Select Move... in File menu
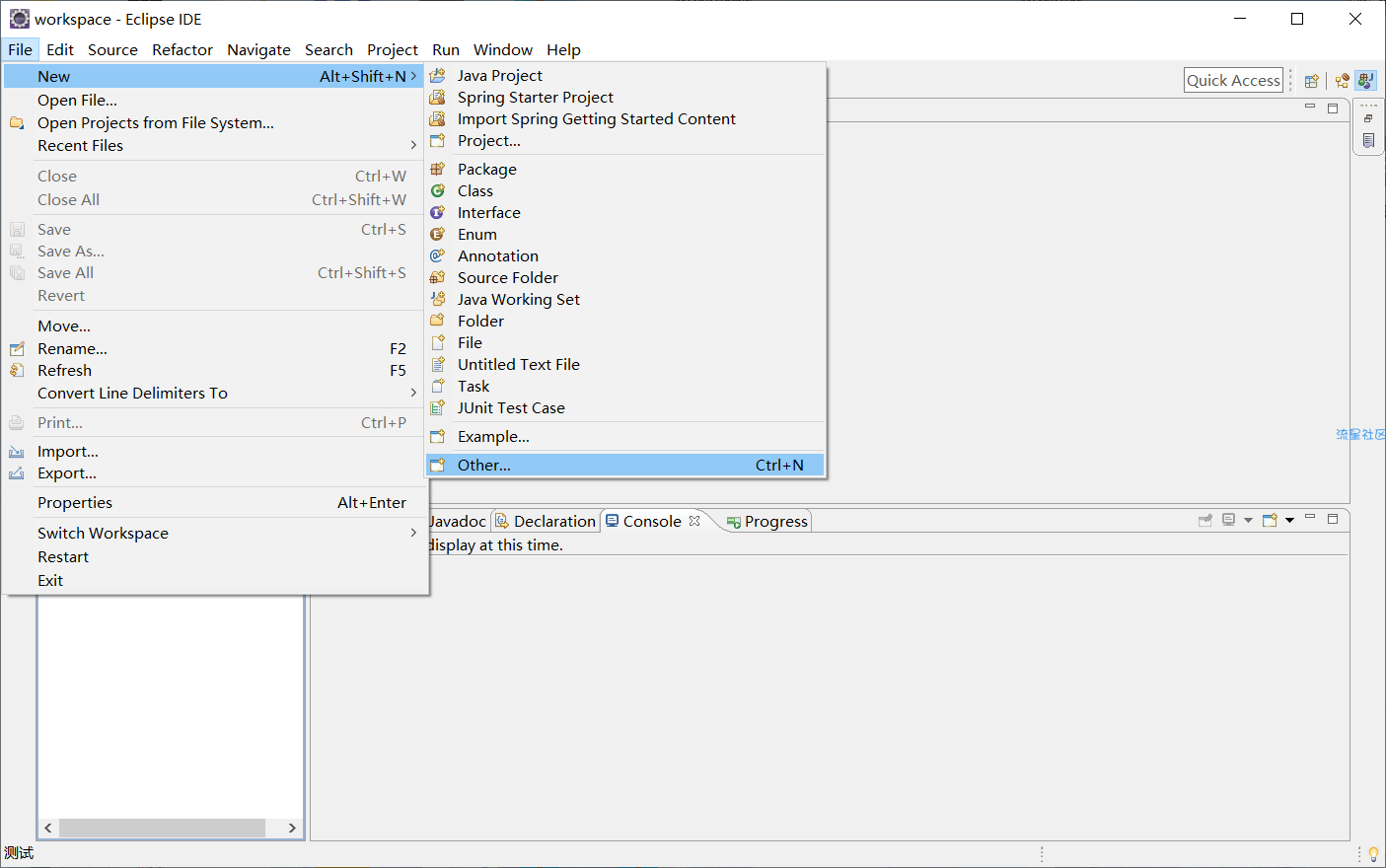The width and height of the screenshot is (1386, 868). pyautogui.click(x=215, y=325)
